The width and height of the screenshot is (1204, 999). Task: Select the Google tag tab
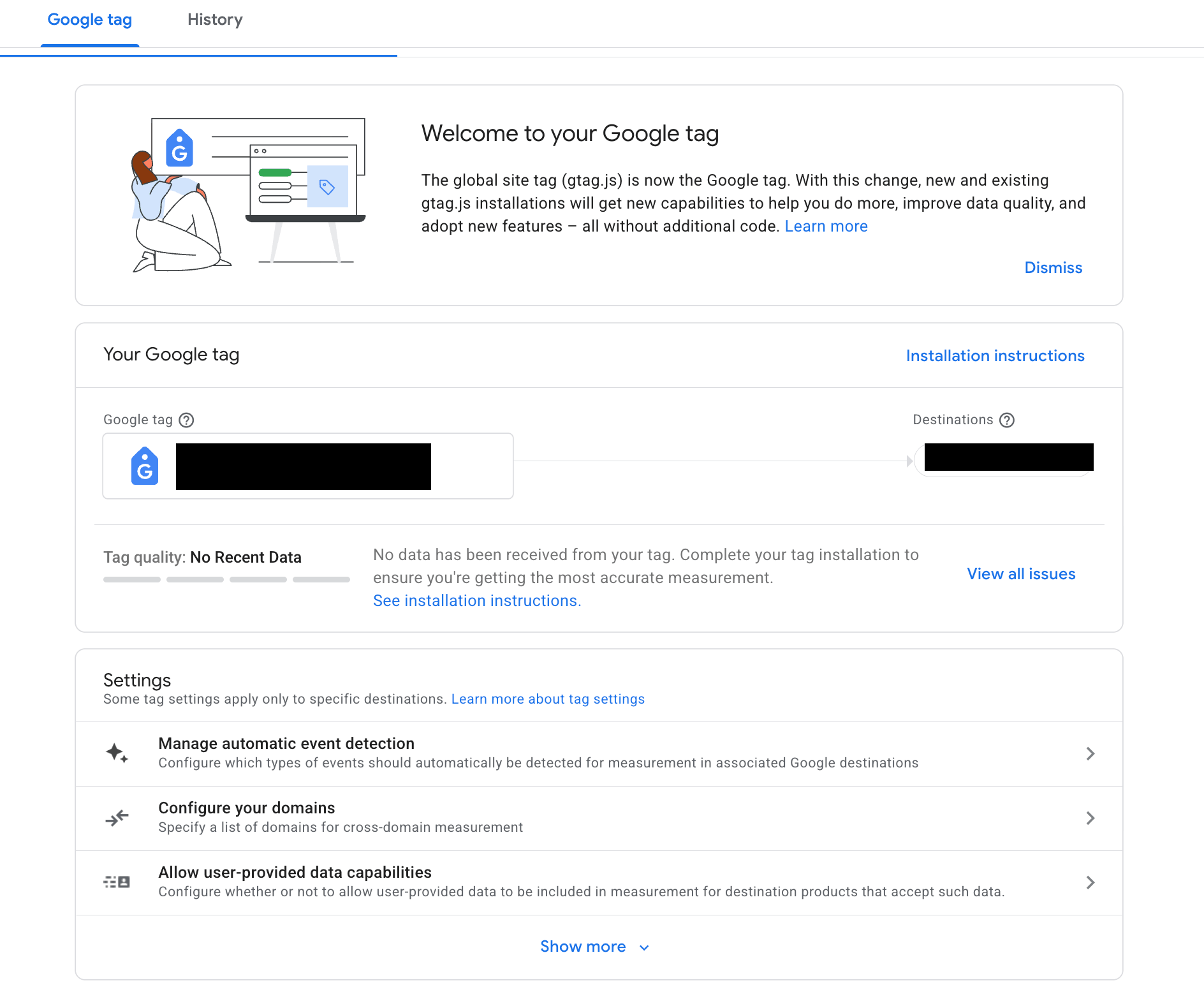pyautogui.click(x=90, y=20)
